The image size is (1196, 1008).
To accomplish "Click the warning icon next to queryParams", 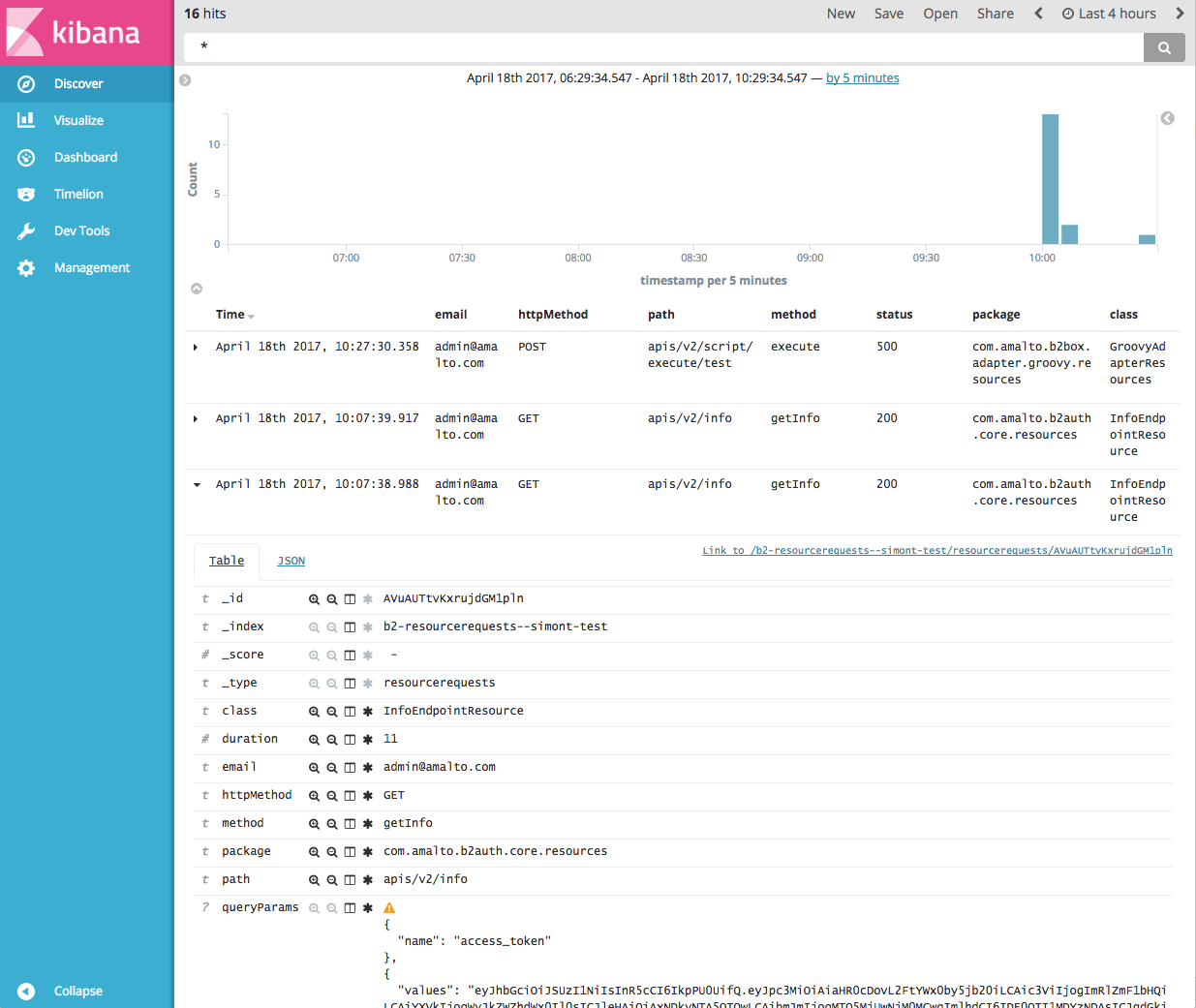I will [388, 907].
